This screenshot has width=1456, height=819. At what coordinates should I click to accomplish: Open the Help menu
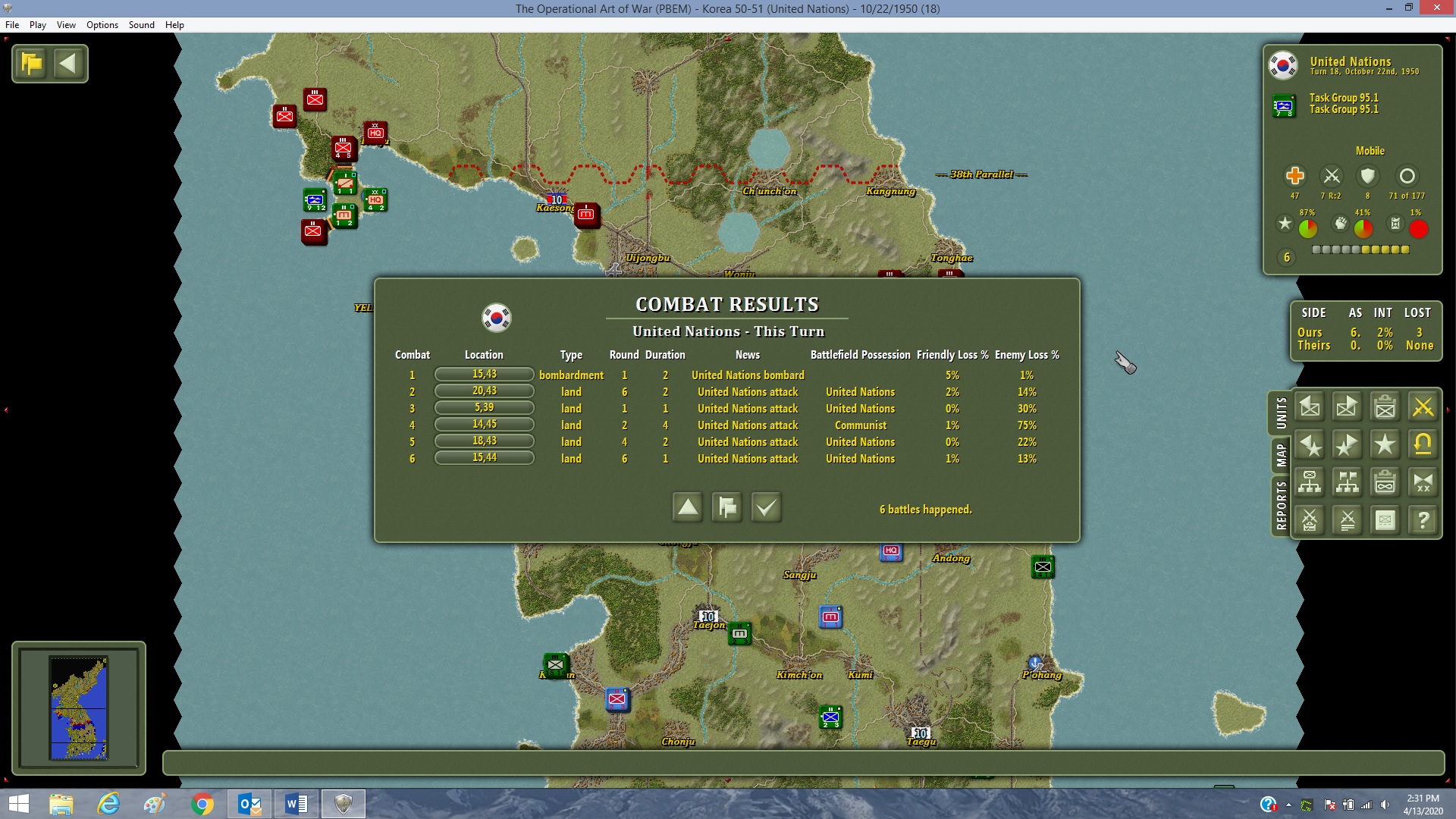click(174, 25)
